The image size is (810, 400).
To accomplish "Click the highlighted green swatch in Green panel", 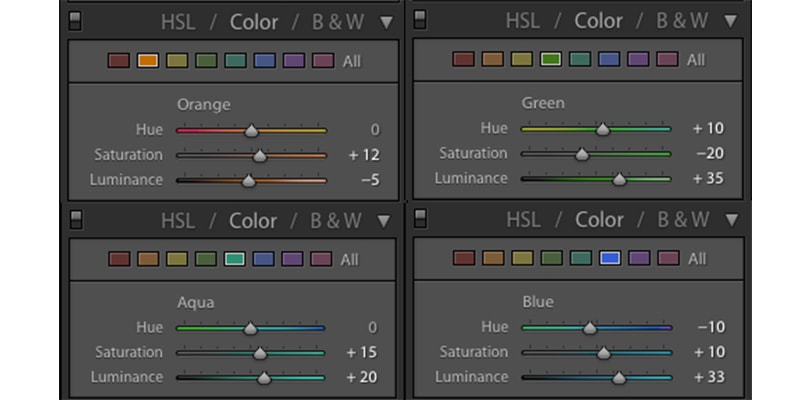I will tap(550, 60).
